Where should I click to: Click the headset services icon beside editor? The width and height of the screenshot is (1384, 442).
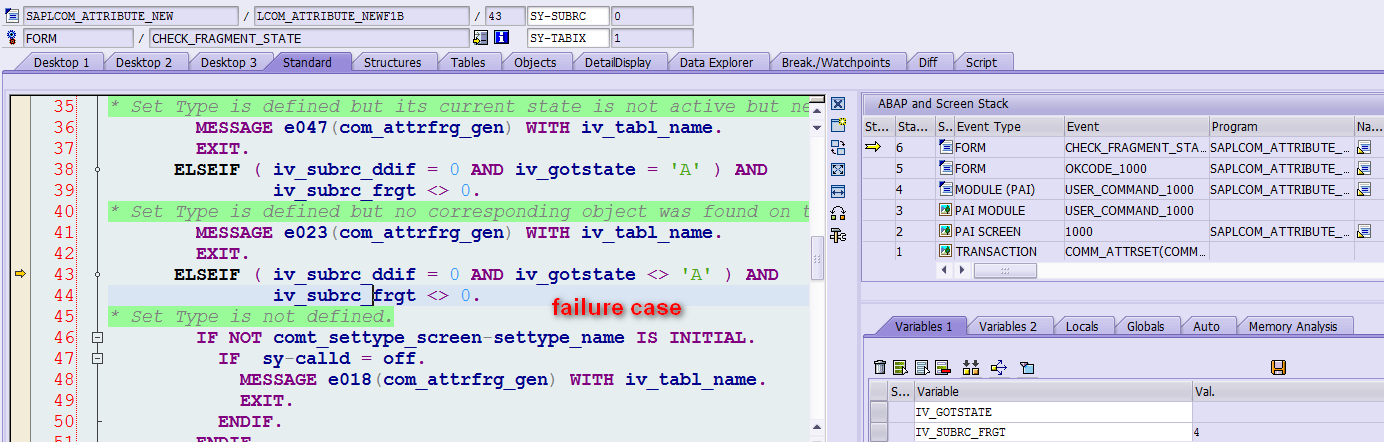[x=838, y=213]
